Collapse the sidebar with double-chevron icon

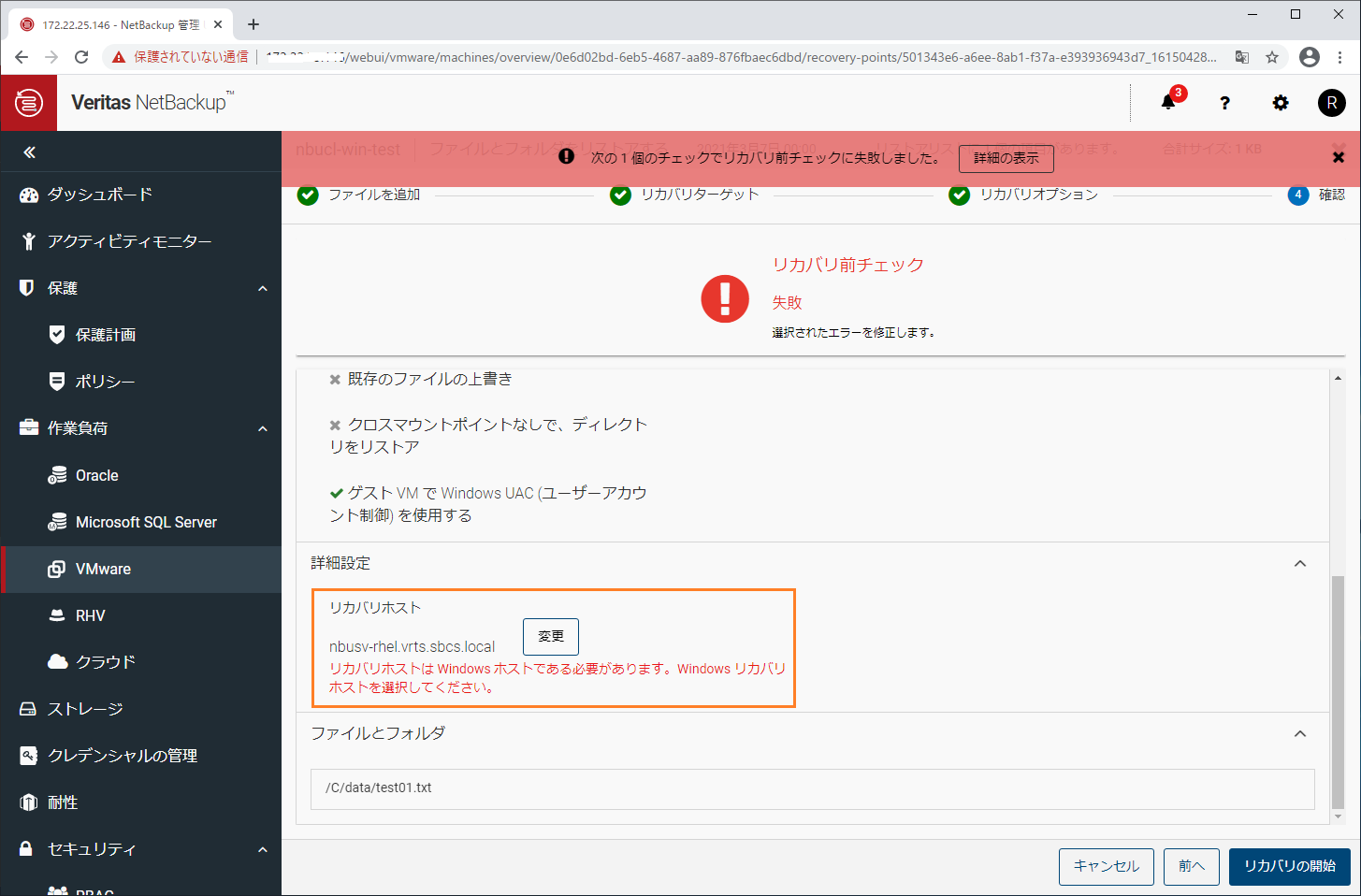coord(29,152)
